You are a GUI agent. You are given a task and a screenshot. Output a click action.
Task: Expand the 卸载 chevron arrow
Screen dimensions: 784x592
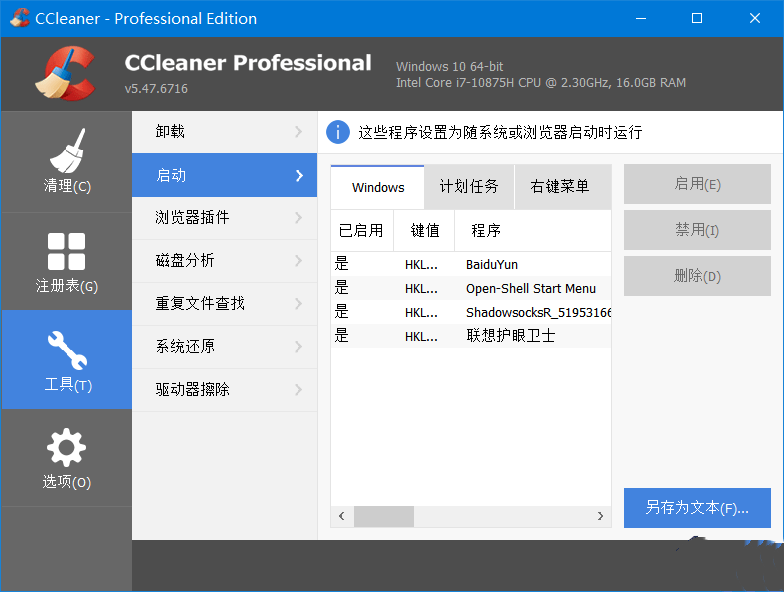(298, 132)
